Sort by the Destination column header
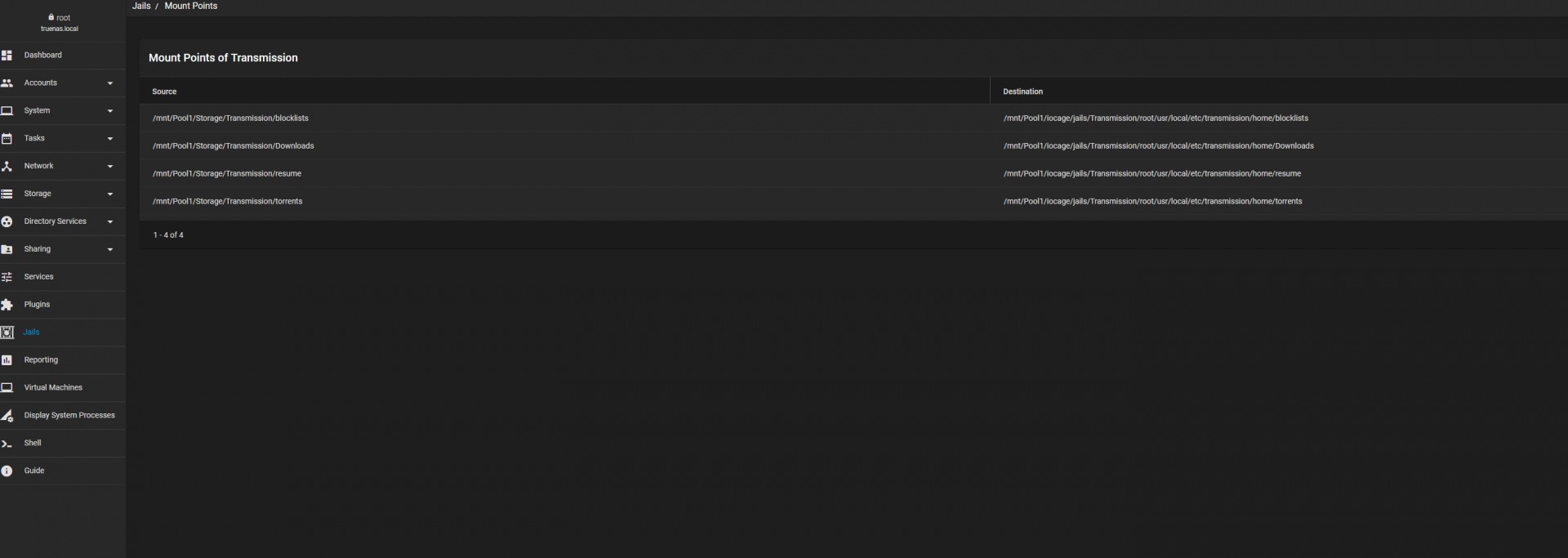The image size is (1568, 558). 1022,92
